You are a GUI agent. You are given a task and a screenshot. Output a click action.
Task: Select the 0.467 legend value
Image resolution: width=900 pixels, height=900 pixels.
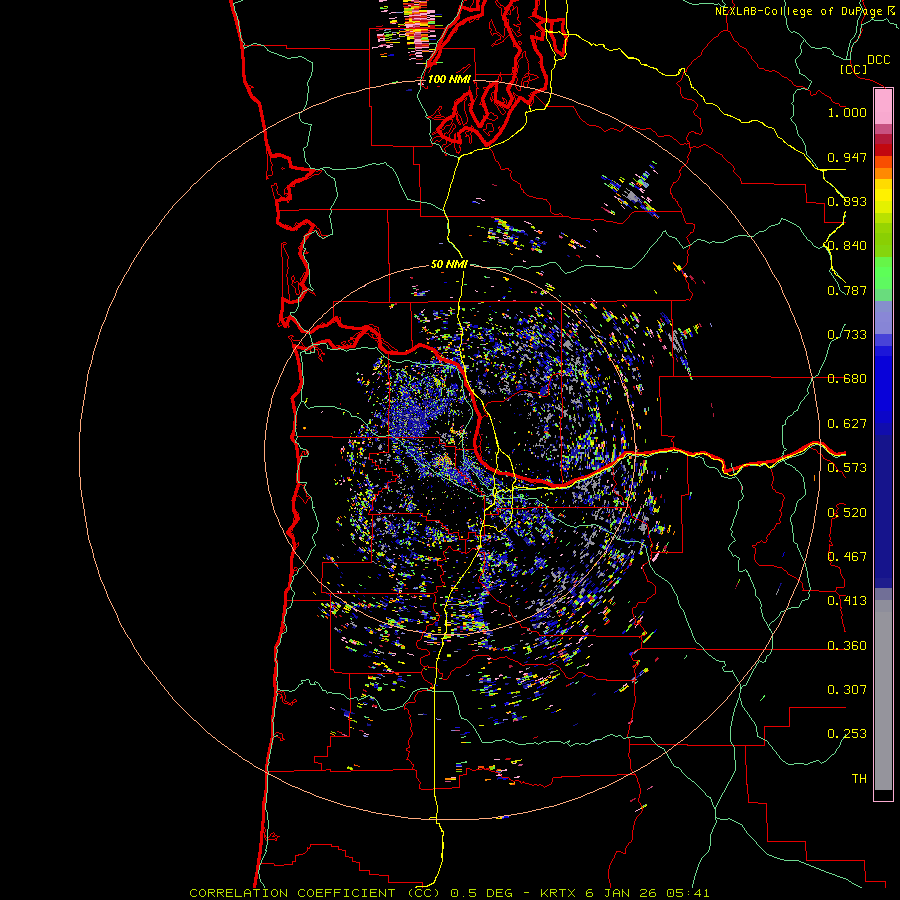tap(847, 557)
